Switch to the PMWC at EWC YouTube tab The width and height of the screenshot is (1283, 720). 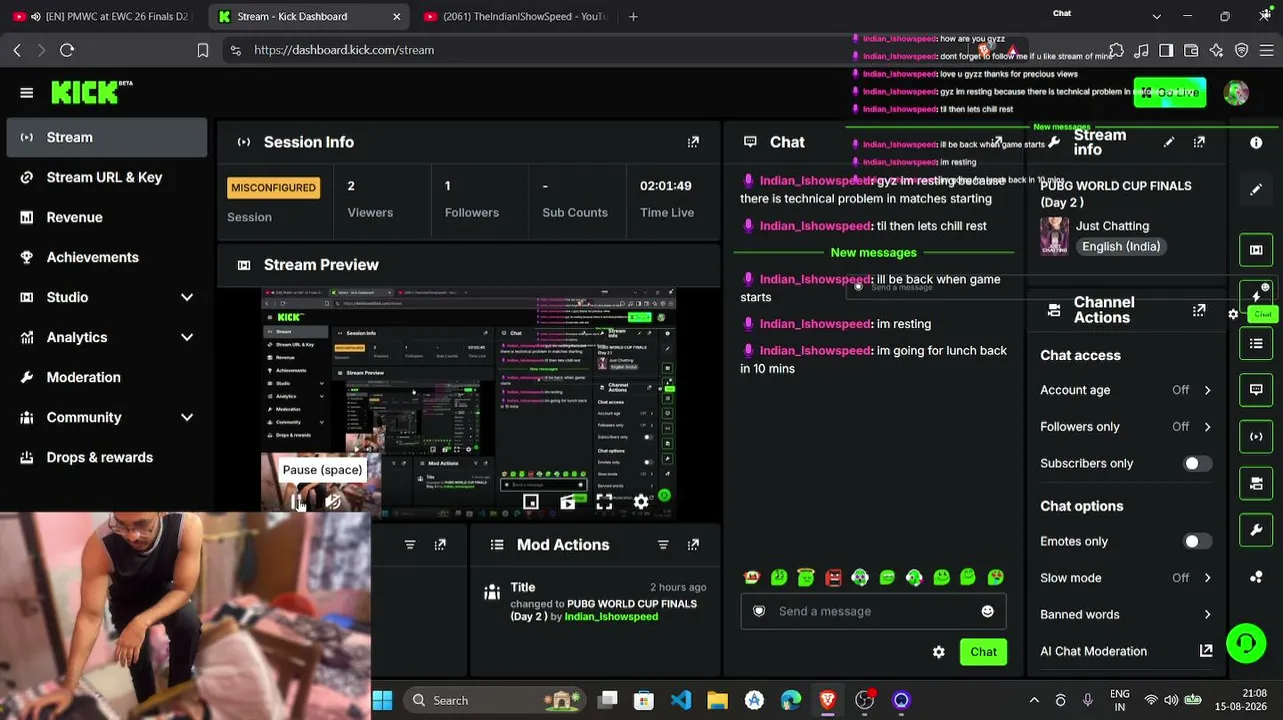pyautogui.click(x=103, y=16)
